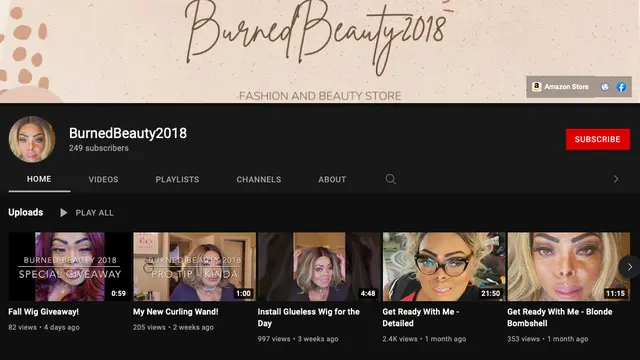Click 'FASHION AND BEAUTY STORE' banner text

[x=320, y=96]
